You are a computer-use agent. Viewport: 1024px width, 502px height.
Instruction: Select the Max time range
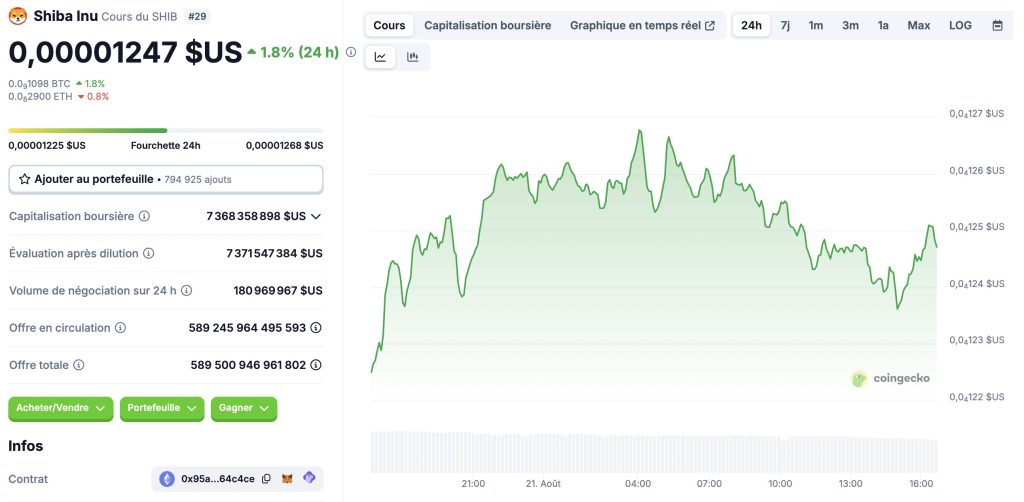(918, 25)
